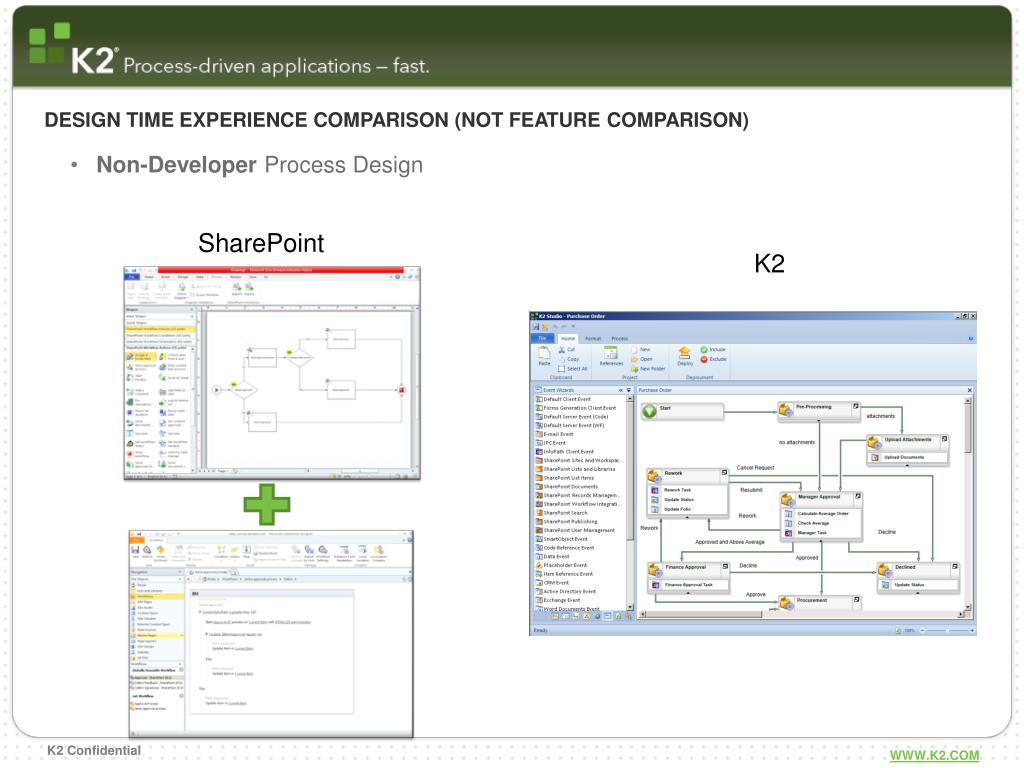Adjust the zoom slider in K2 status bar
This screenshot has height=768, width=1024.
point(947,631)
